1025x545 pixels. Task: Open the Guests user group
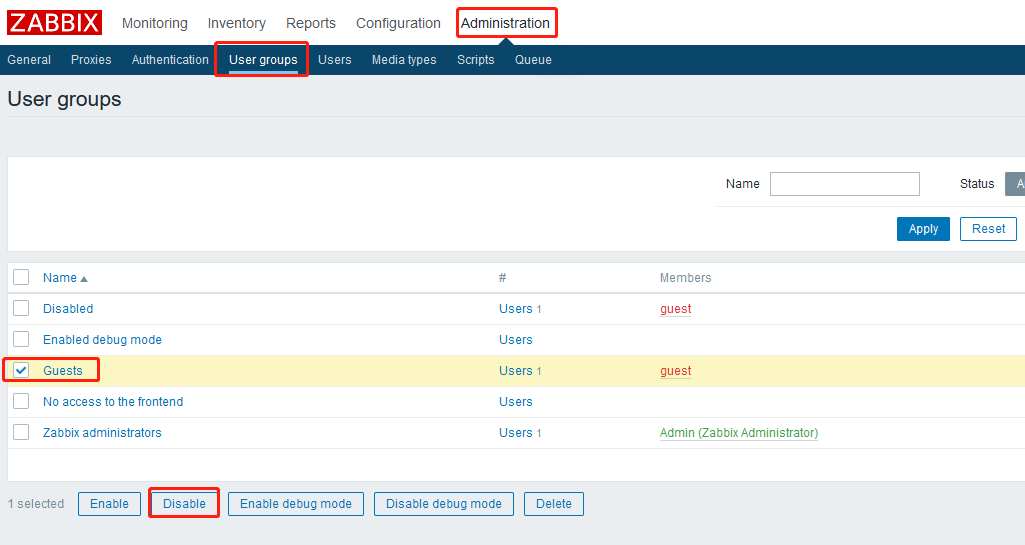click(x=63, y=371)
